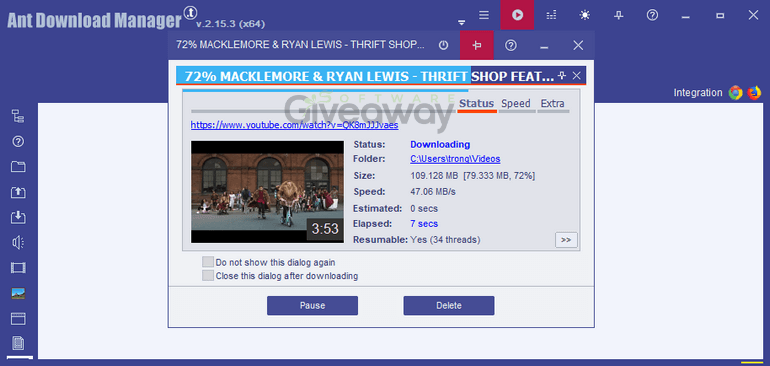
Task: Toggle the red pin icon in download dialog
Action: pyautogui.click(x=476, y=45)
